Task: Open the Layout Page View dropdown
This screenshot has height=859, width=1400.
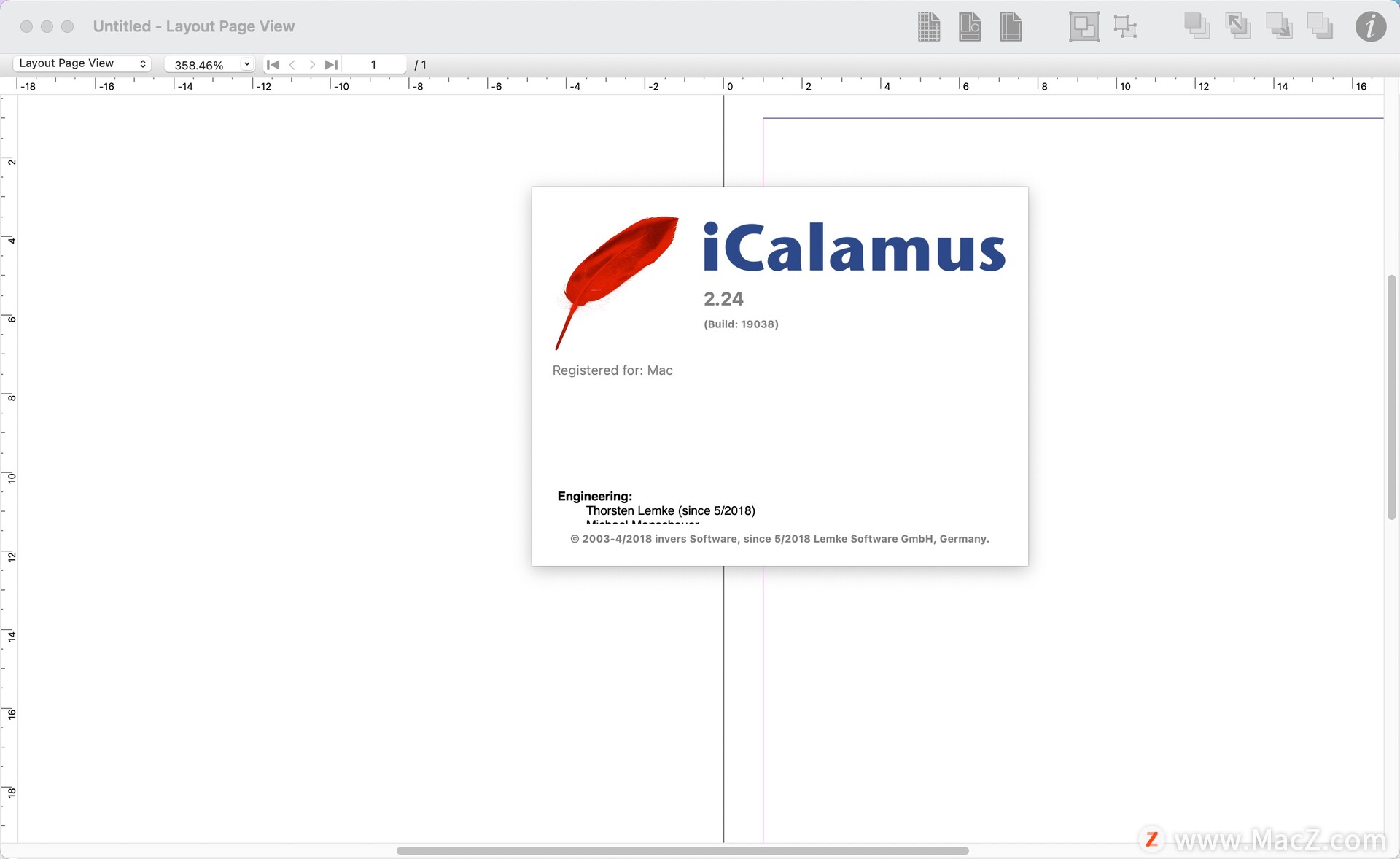Action: pos(82,63)
